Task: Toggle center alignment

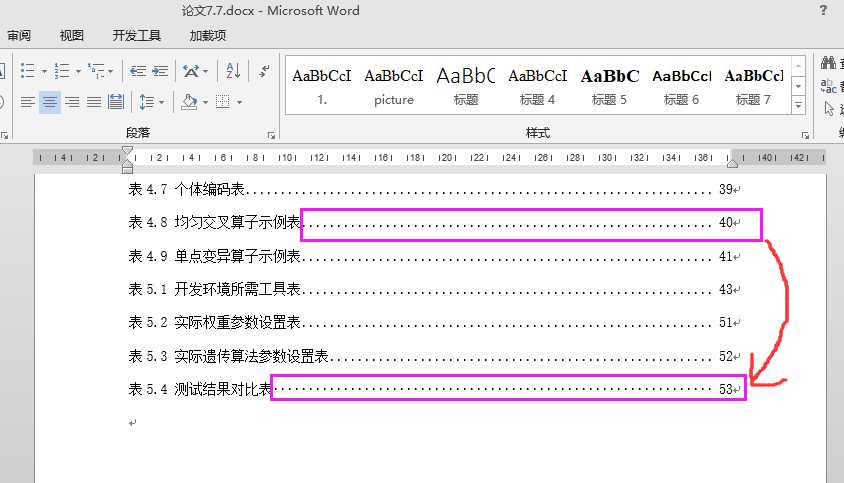Action: click(50, 102)
